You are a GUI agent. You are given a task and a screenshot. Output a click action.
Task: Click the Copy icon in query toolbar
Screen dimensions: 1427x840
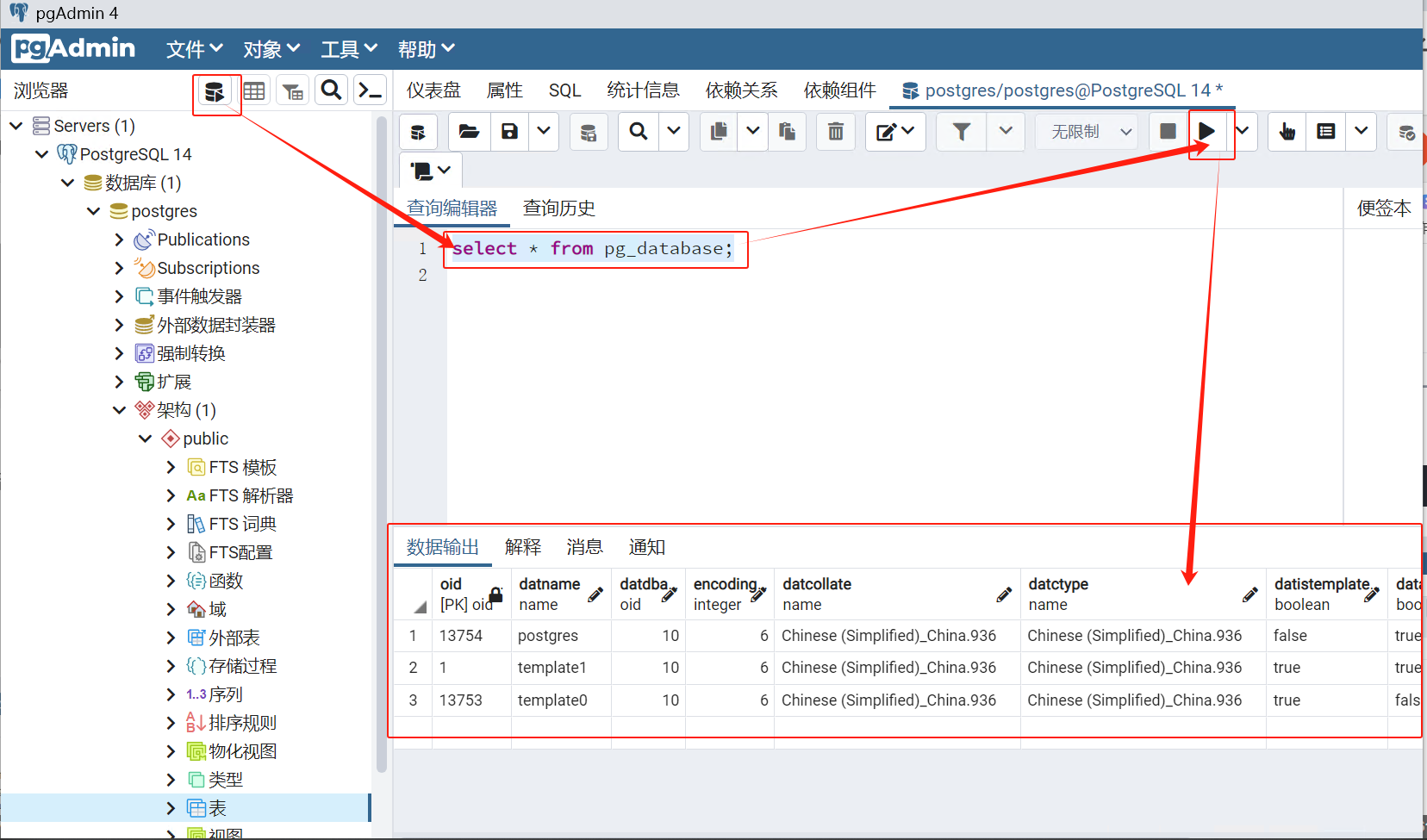click(x=719, y=132)
